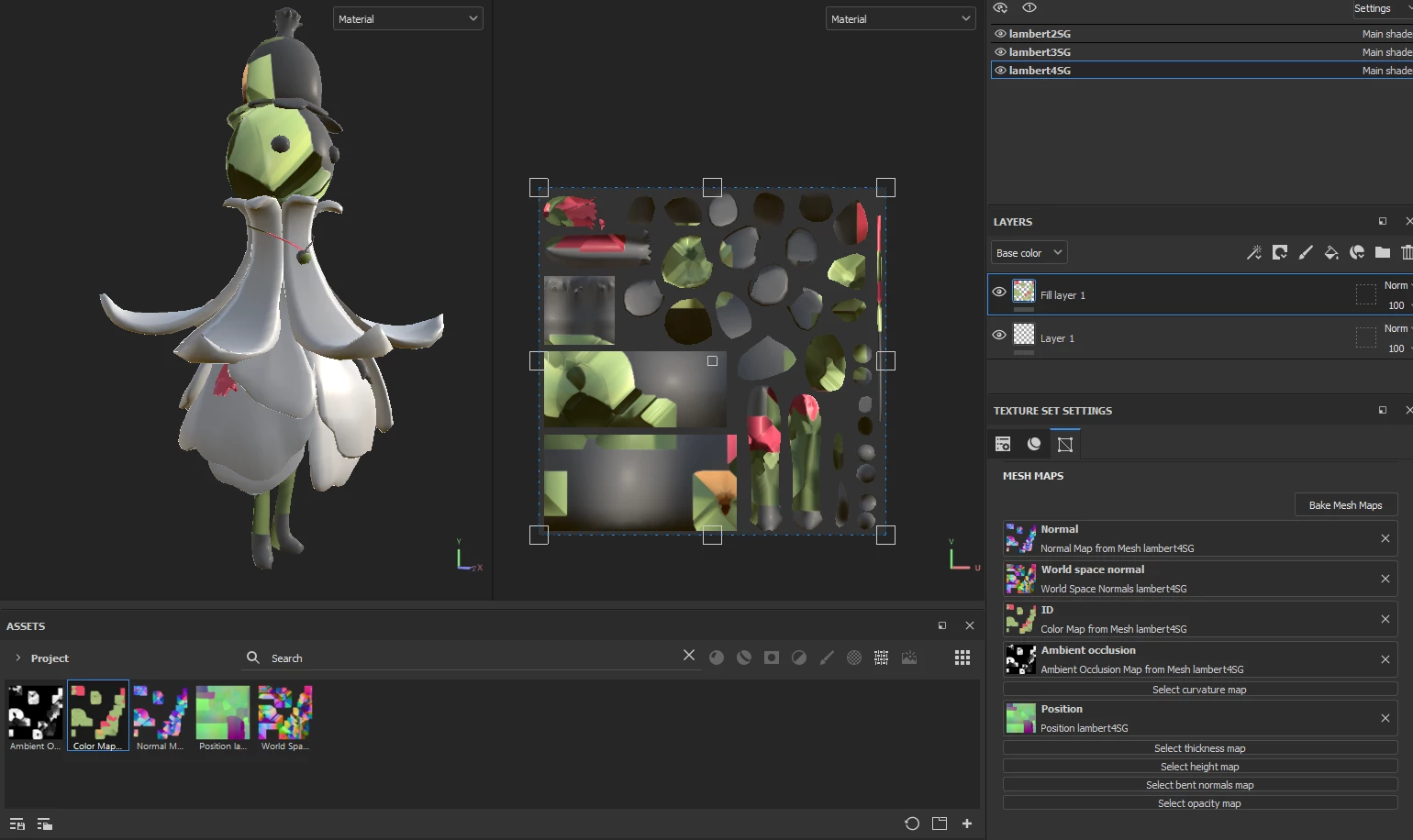Click Select curvature map button

(x=1200, y=690)
